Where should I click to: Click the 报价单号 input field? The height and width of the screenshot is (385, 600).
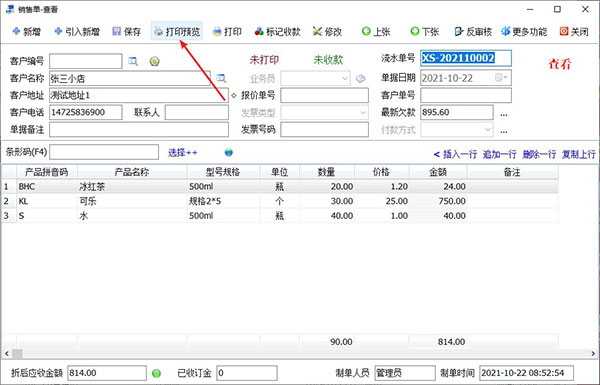[x=324, y=95]
